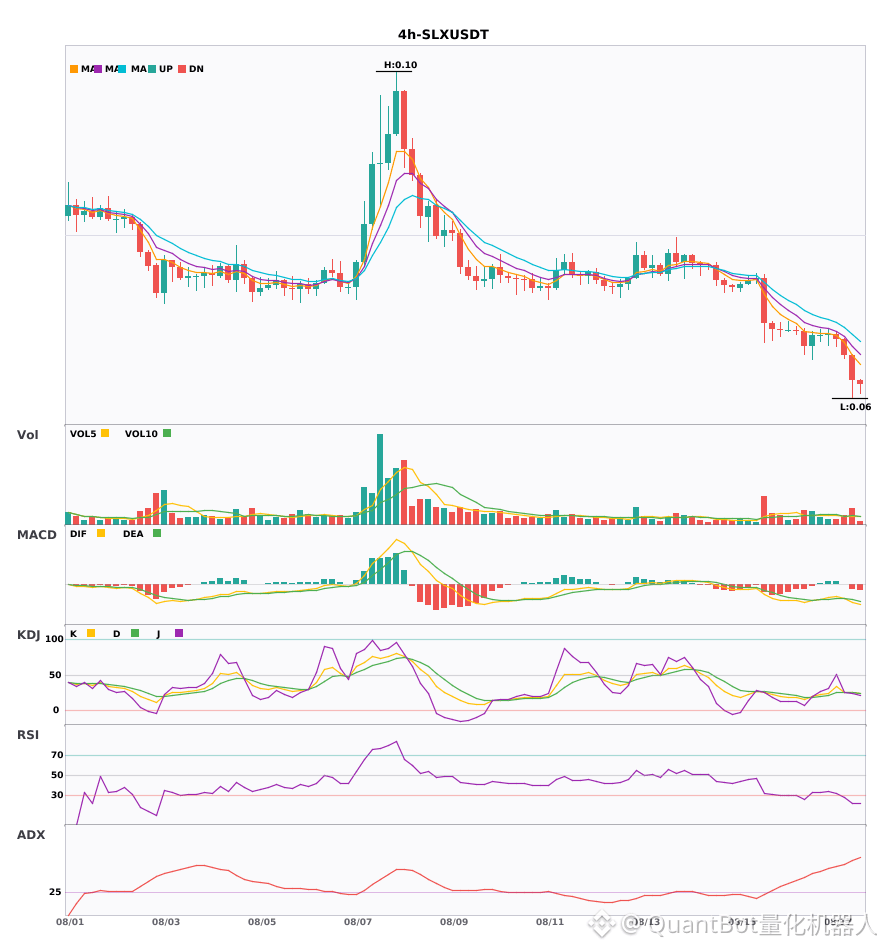Click the 08/11 date label
Image resolution: width=885 pixels, height=950 pixels.
point(550,922)
